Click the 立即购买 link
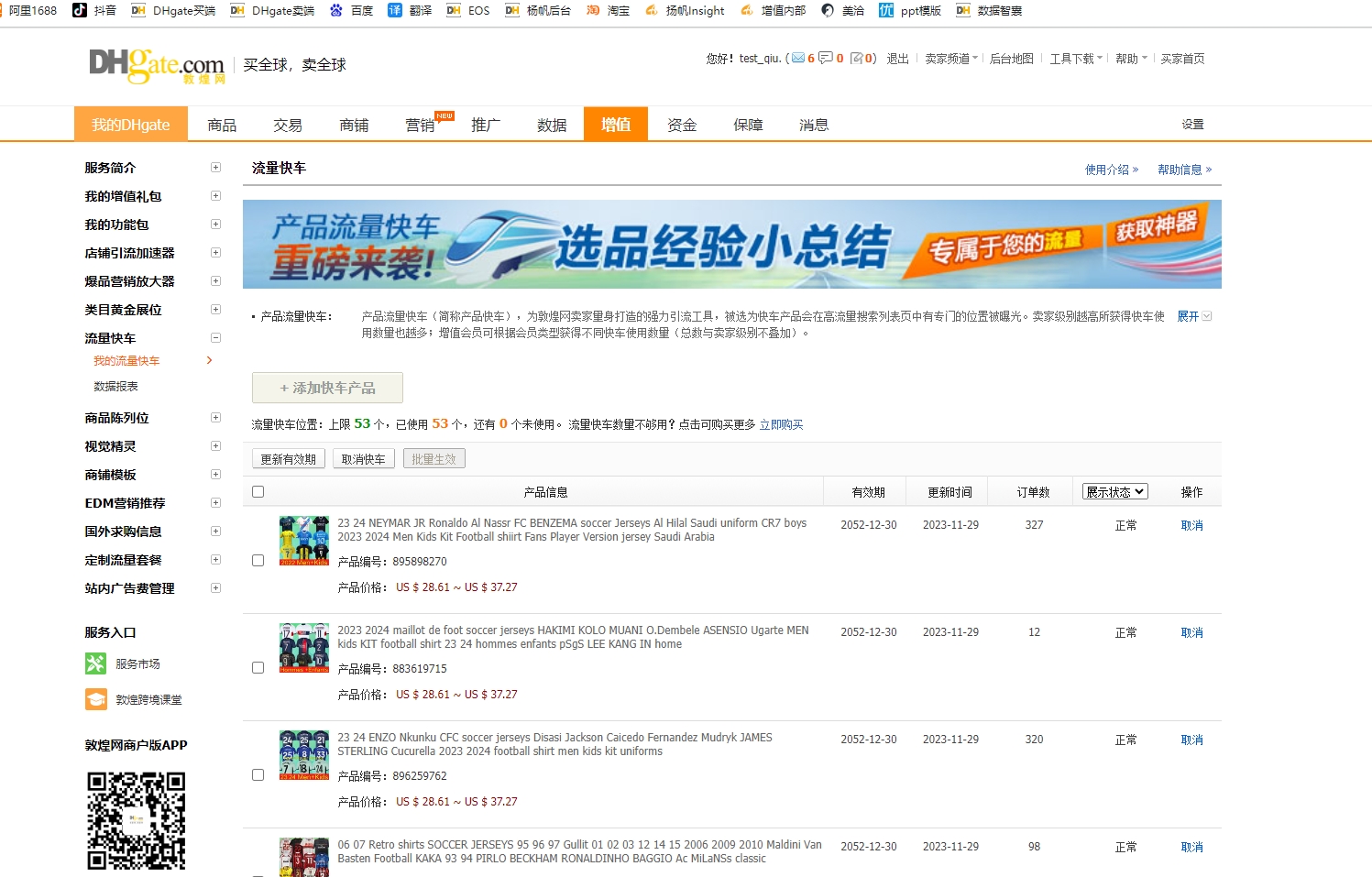This screenshot has height=877, width=1372. (781, 424)
